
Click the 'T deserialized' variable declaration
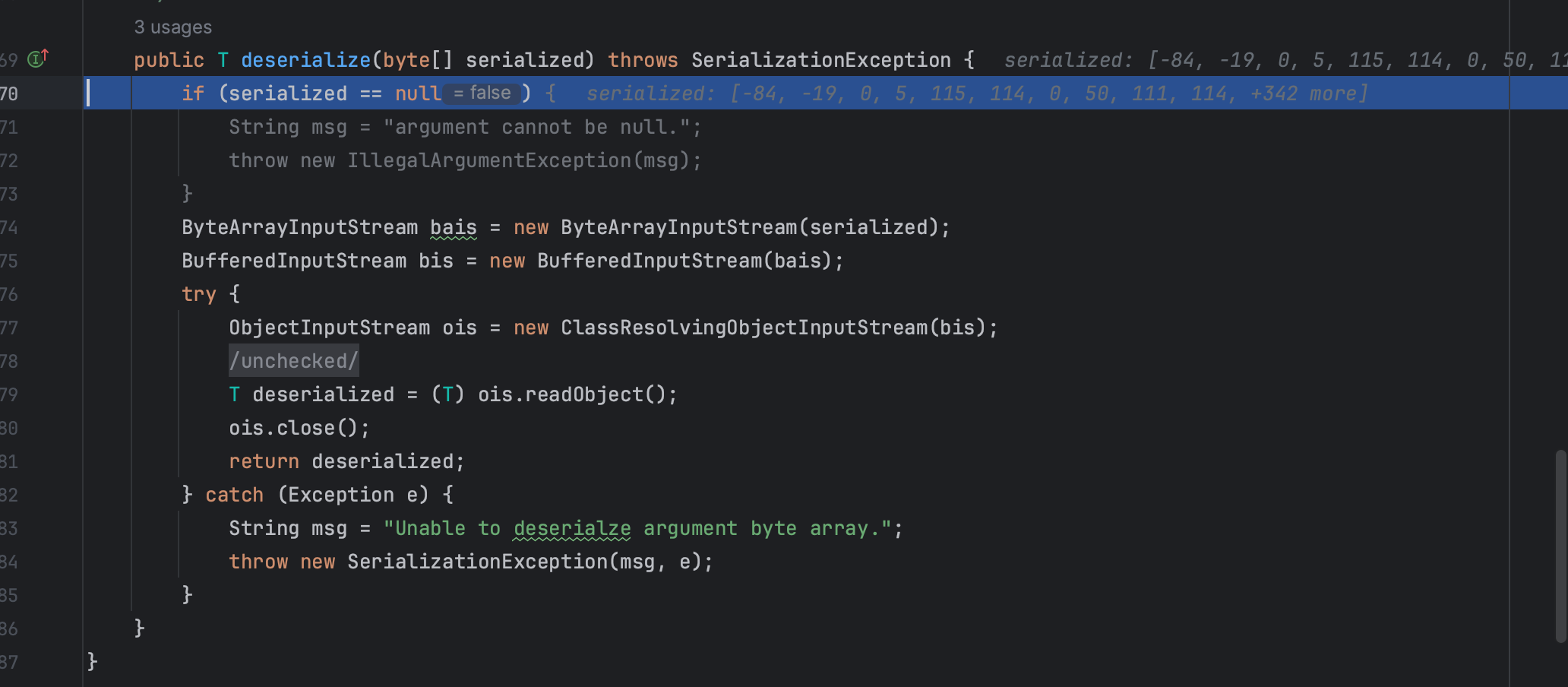click(x=311, y=394)
